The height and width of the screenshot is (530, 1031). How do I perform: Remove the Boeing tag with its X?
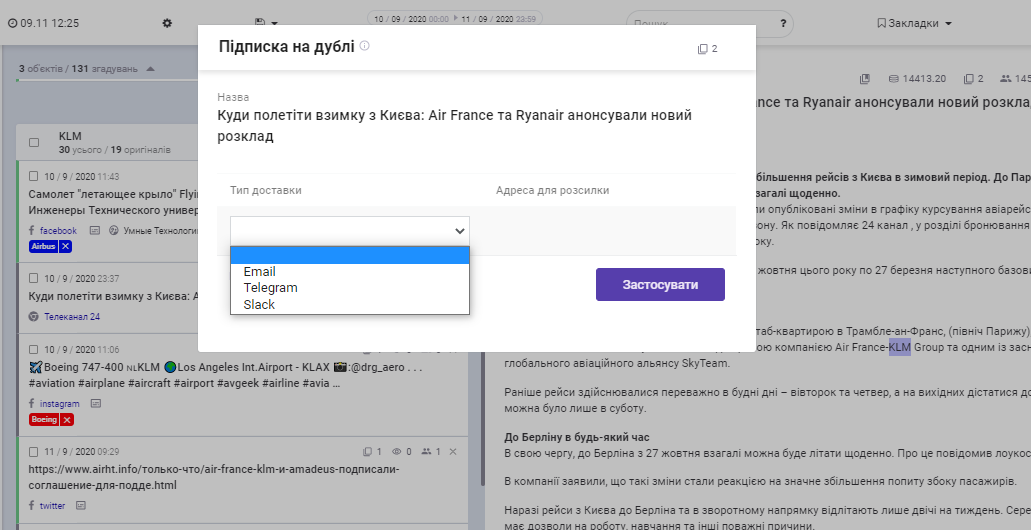point(67,420)
